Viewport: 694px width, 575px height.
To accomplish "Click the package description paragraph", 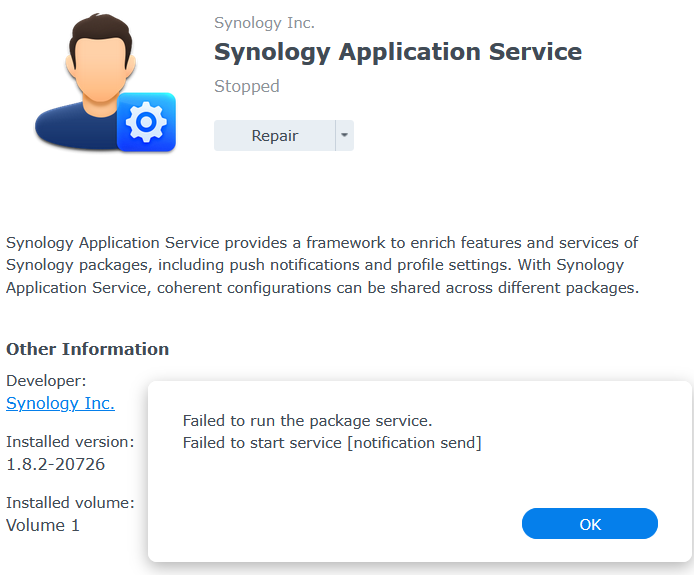I will click(322, 265).
